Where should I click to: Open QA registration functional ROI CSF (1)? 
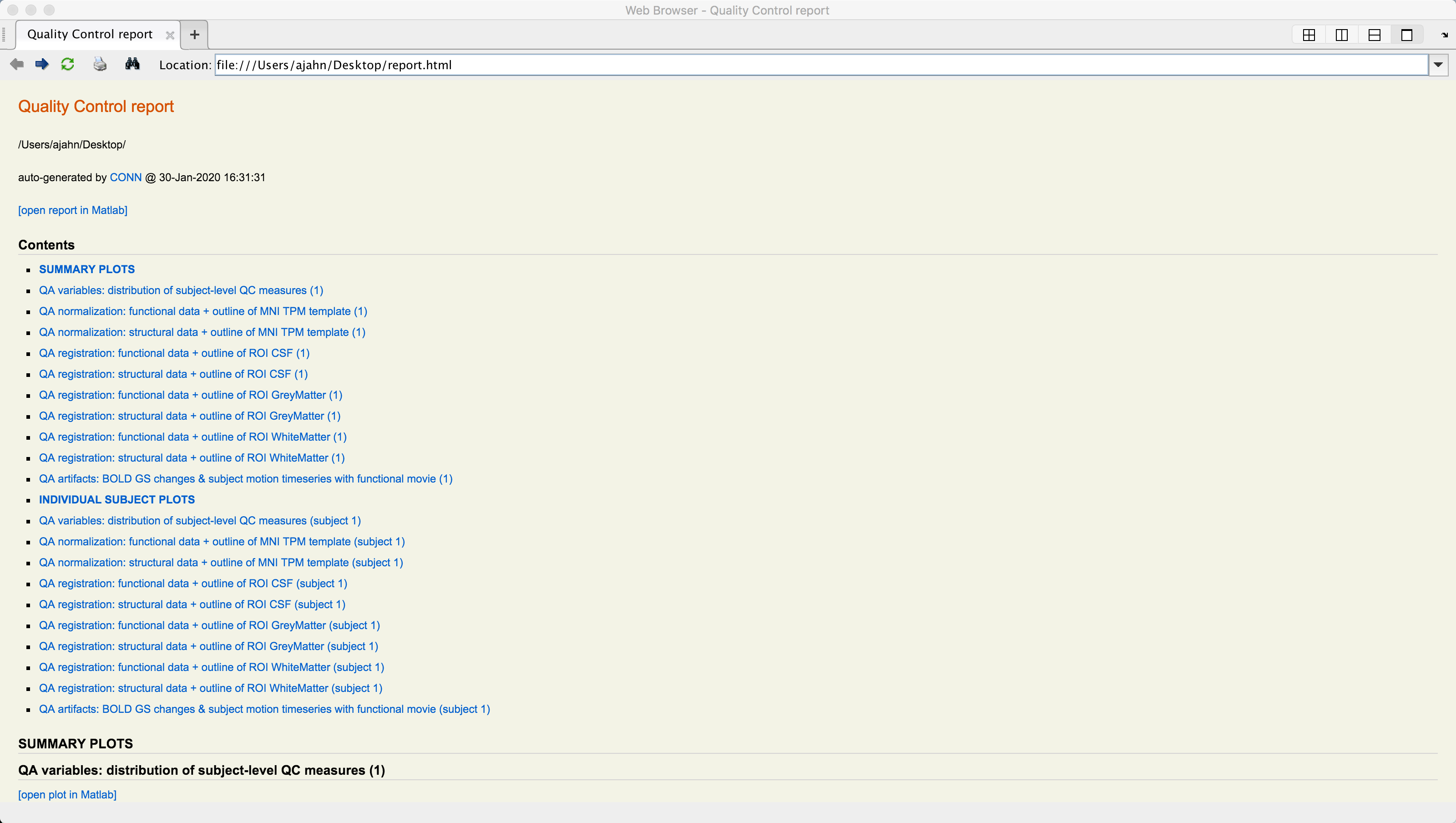pyautogui.click(x=174, y=353)
